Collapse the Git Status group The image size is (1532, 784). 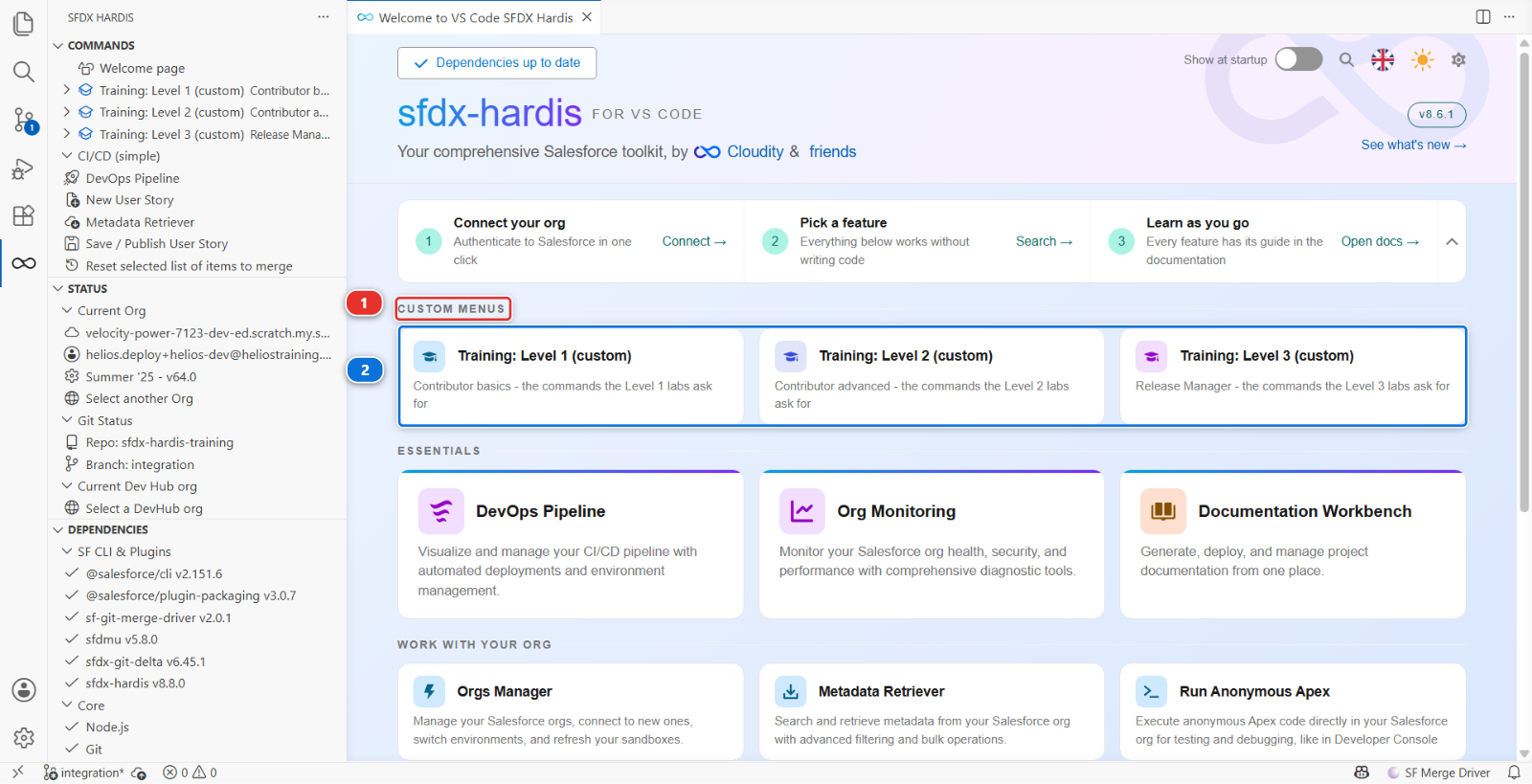[67, 420]
